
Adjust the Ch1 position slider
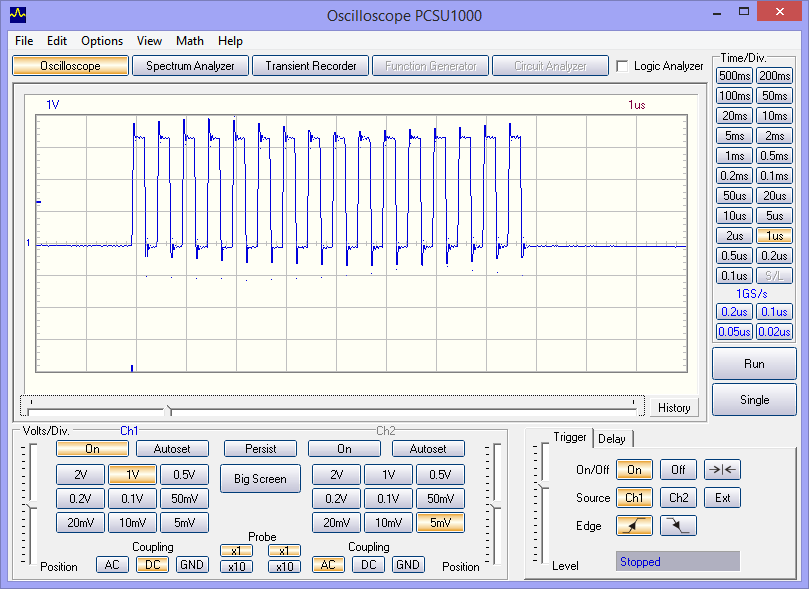33,504
